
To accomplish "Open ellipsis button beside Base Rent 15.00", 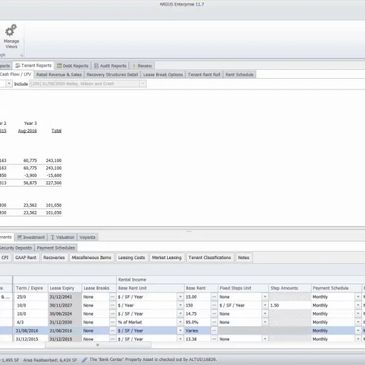I will coord(214,297).
